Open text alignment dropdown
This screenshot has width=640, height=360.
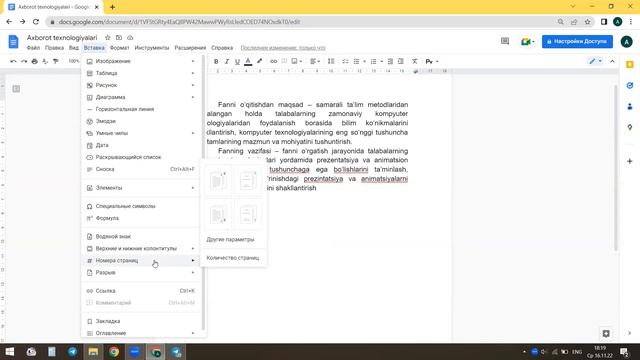(315, 61)
